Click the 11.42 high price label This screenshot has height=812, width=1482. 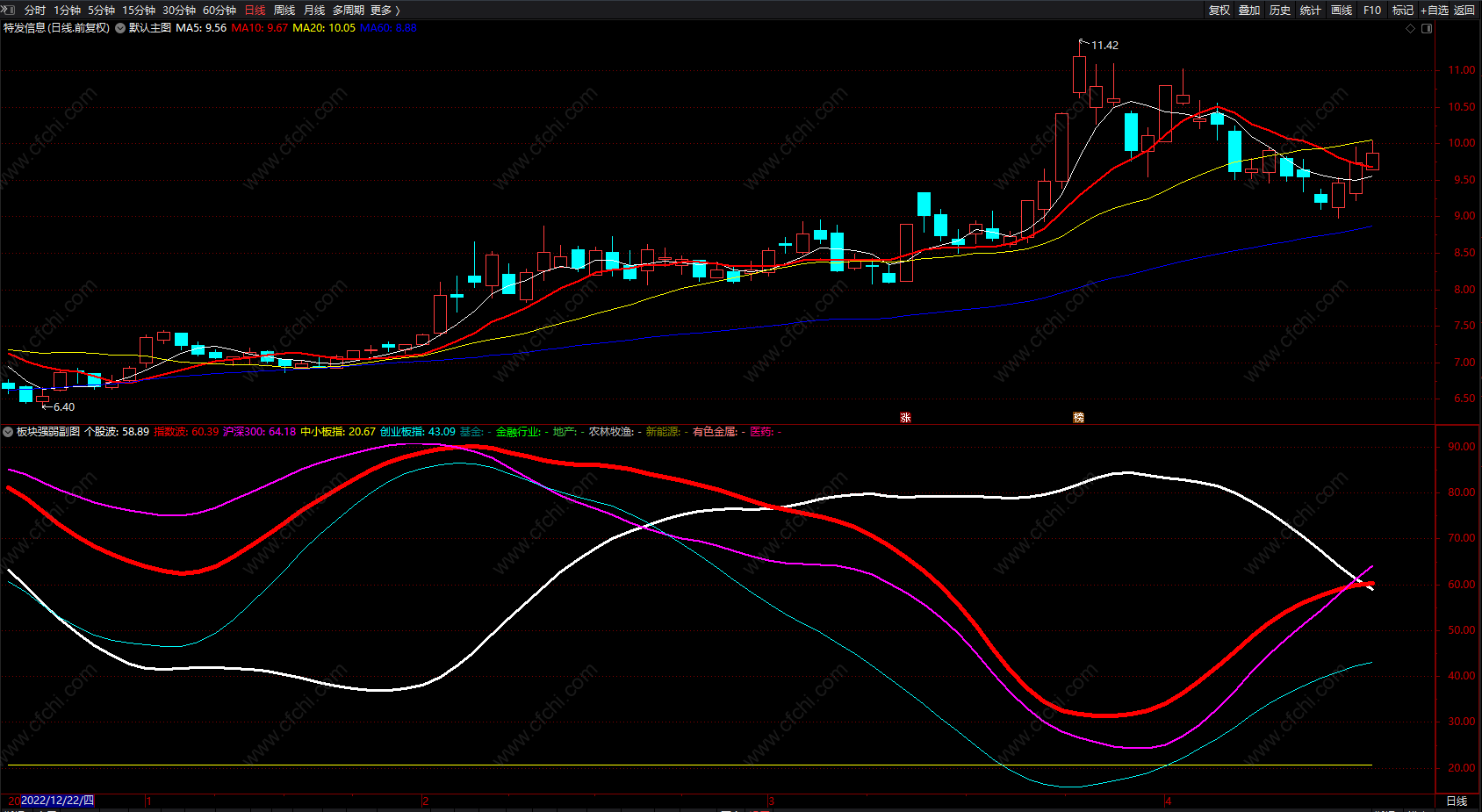coord(1104,46)
